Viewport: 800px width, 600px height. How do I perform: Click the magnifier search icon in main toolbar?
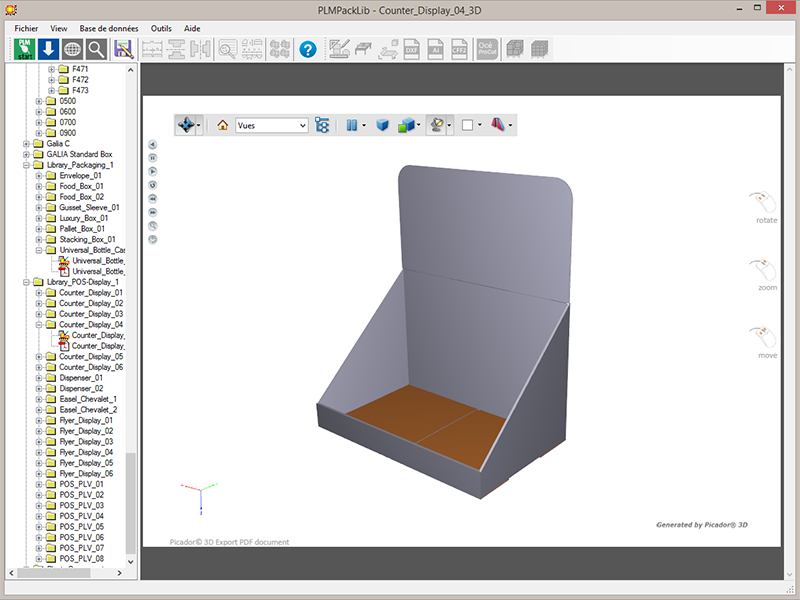[x=96, y=49]
